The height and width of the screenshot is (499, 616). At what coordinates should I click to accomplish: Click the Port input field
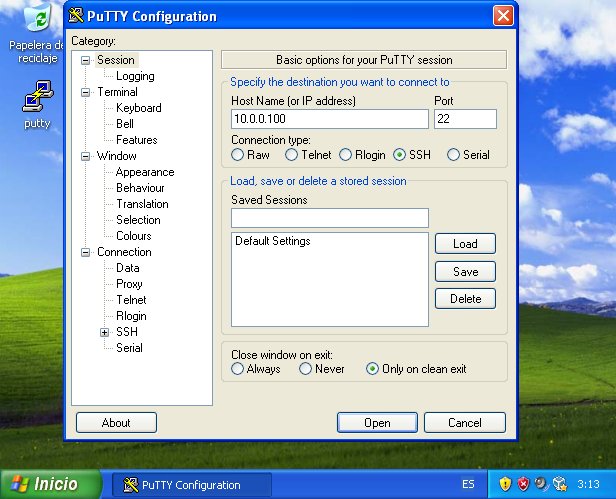point(465,119)
